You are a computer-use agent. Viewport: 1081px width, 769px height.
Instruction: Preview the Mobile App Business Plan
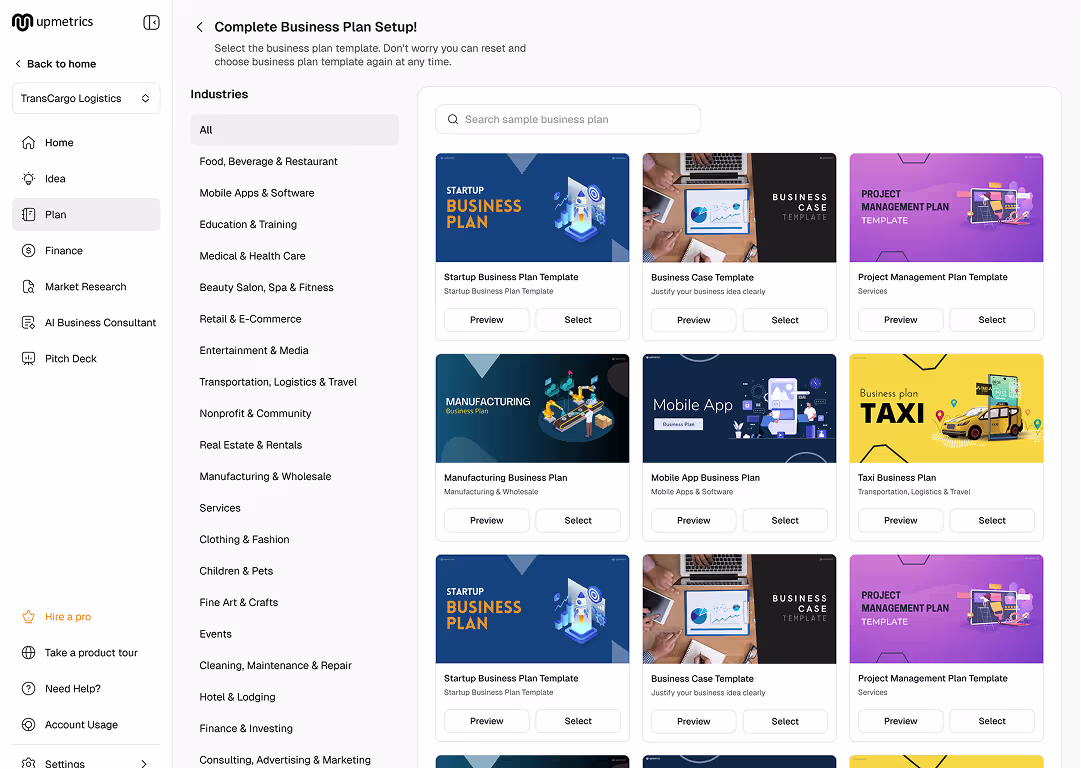pyautogui.click(x=694, y=521)
